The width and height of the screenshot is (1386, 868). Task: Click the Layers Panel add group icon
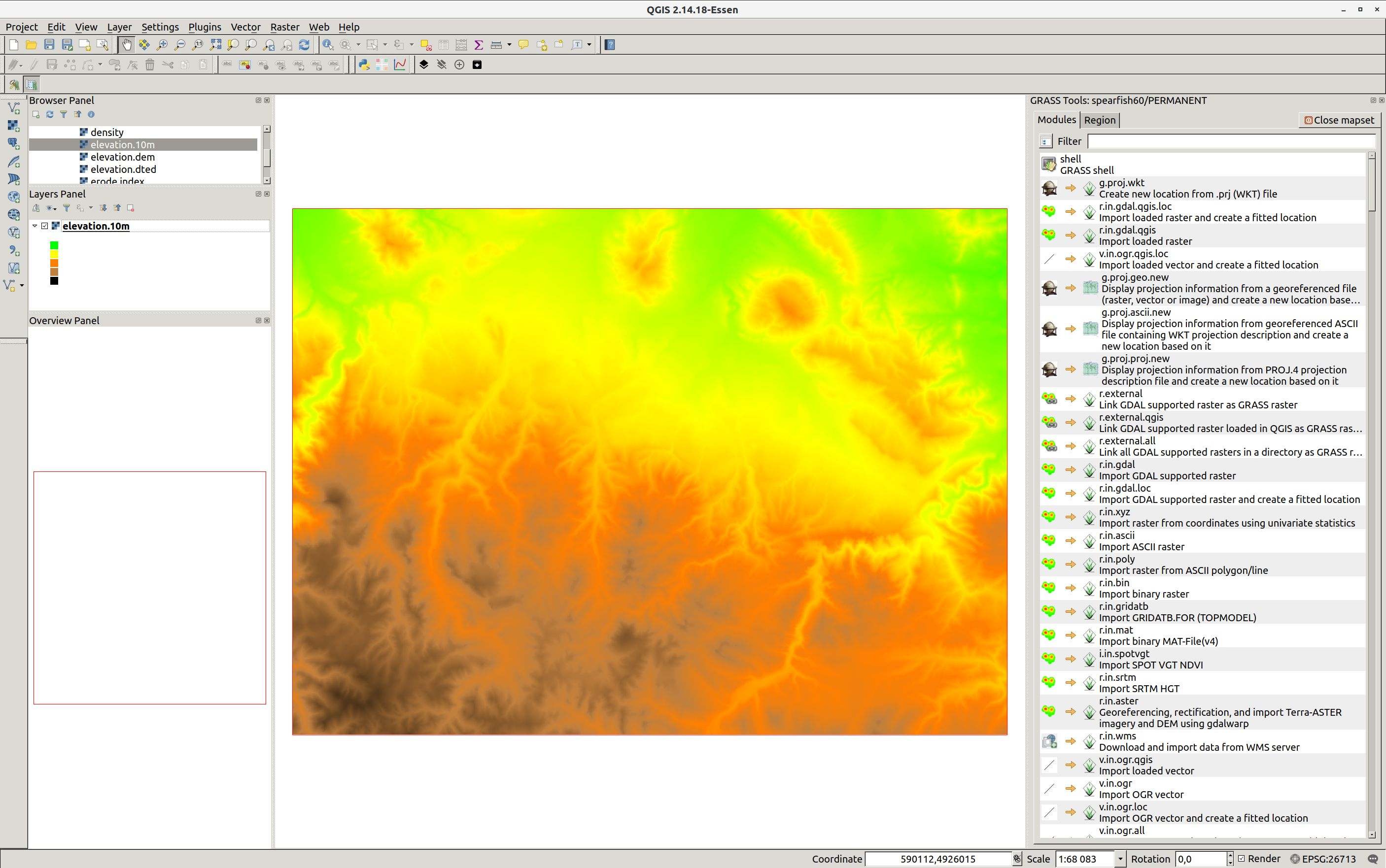(x=36, y=208)
